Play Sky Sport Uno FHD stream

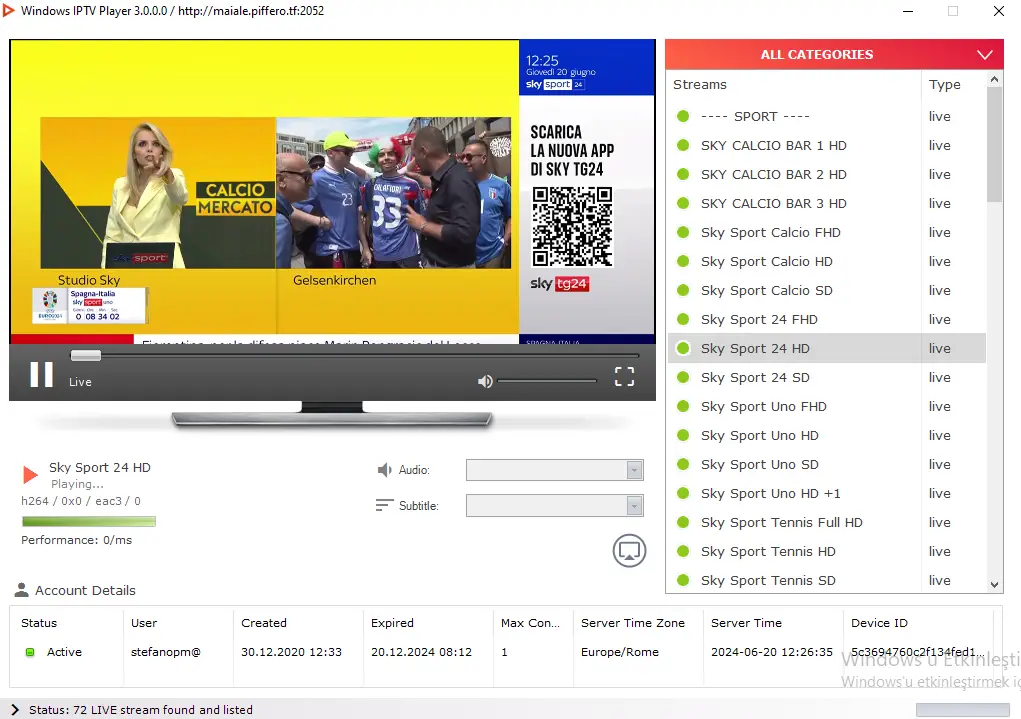click(x=826, y=406)
